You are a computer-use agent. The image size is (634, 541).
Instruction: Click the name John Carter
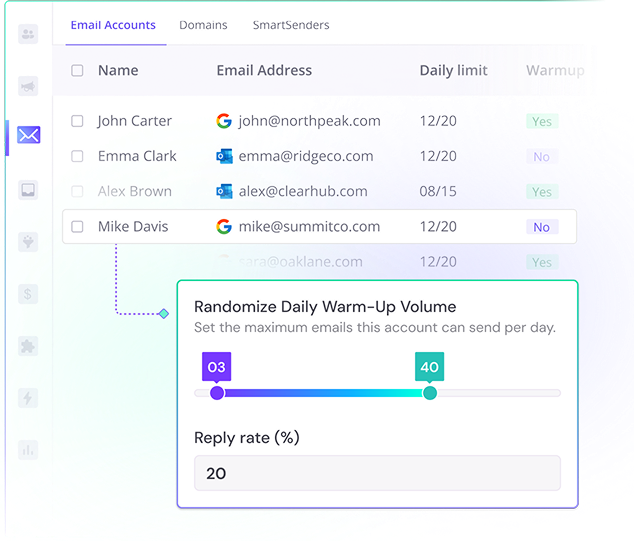(134, 121)
